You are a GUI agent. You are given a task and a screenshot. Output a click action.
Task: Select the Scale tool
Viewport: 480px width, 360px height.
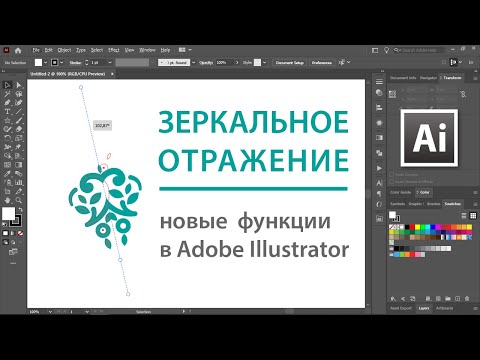tap(19, 138)
